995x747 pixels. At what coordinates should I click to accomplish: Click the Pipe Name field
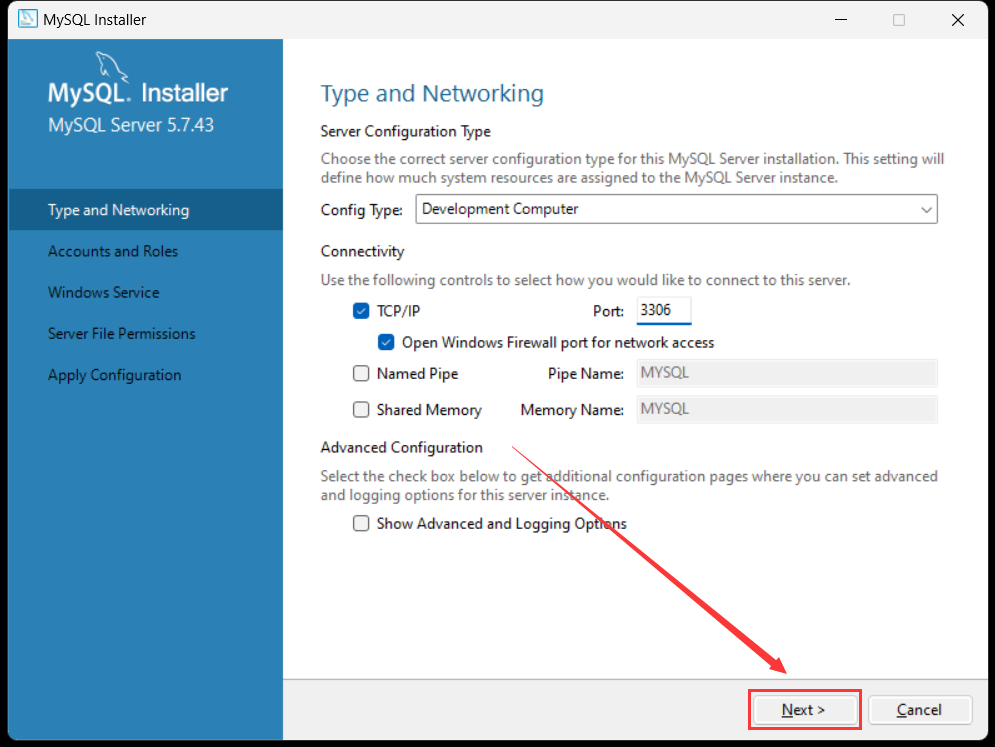[787, 373]
